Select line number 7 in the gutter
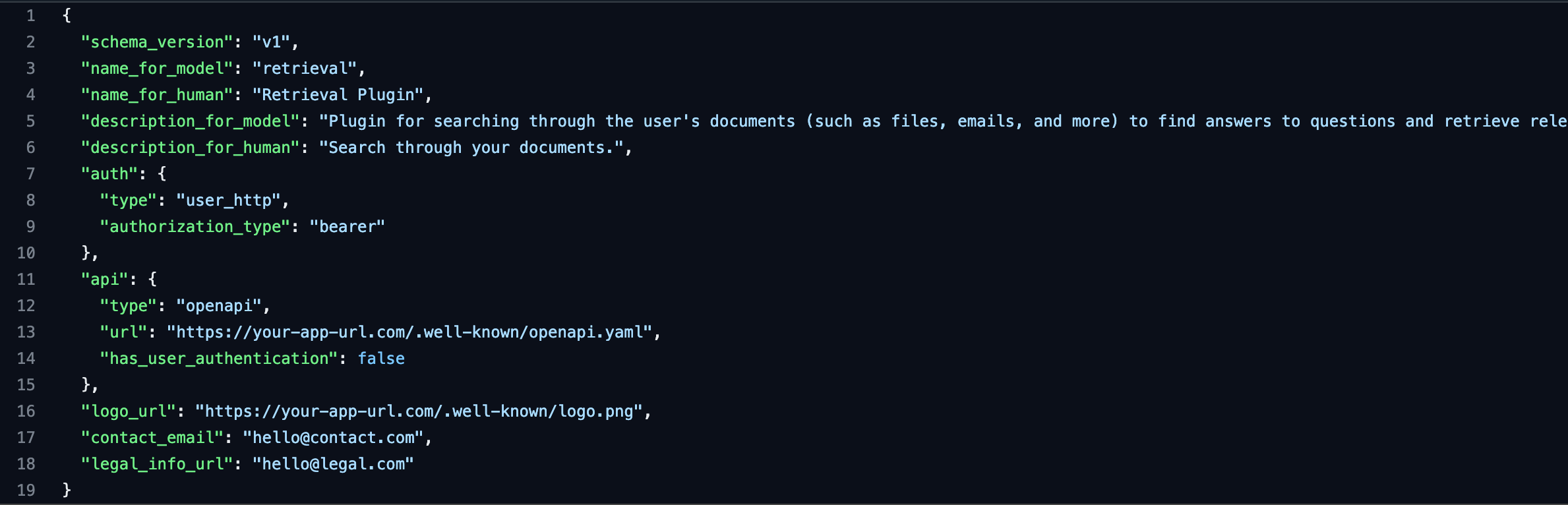1568x505 pixels. click(30, 174)
